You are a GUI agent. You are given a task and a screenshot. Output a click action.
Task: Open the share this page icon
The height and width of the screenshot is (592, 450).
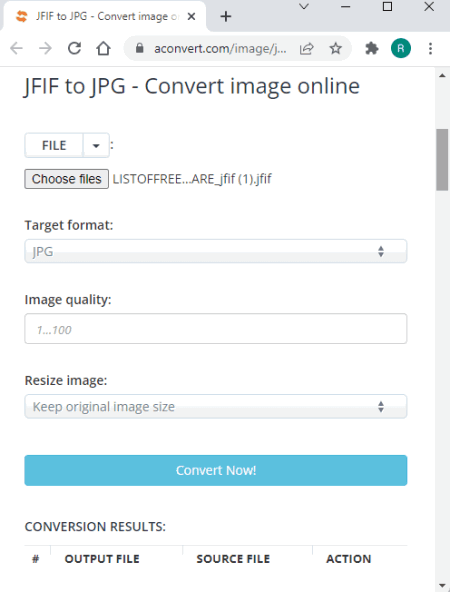point(307,49)
